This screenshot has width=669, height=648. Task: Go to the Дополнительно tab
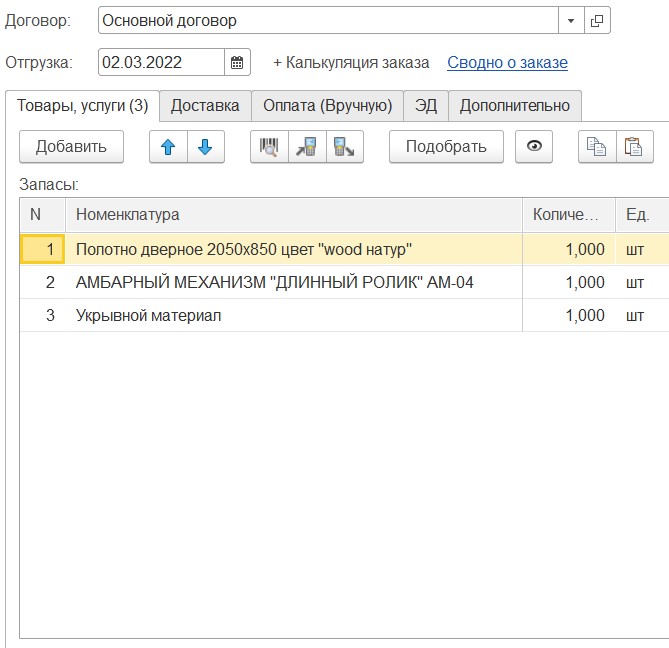[x=514, y=106]
